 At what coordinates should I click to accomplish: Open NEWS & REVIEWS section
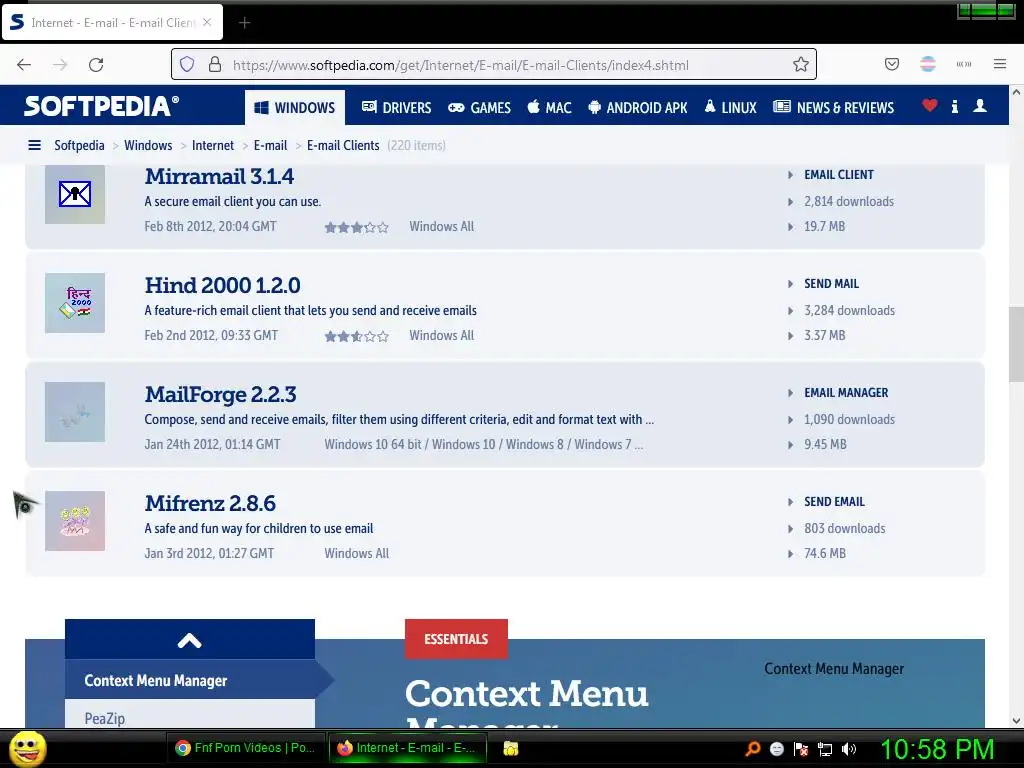pos(833,107)
